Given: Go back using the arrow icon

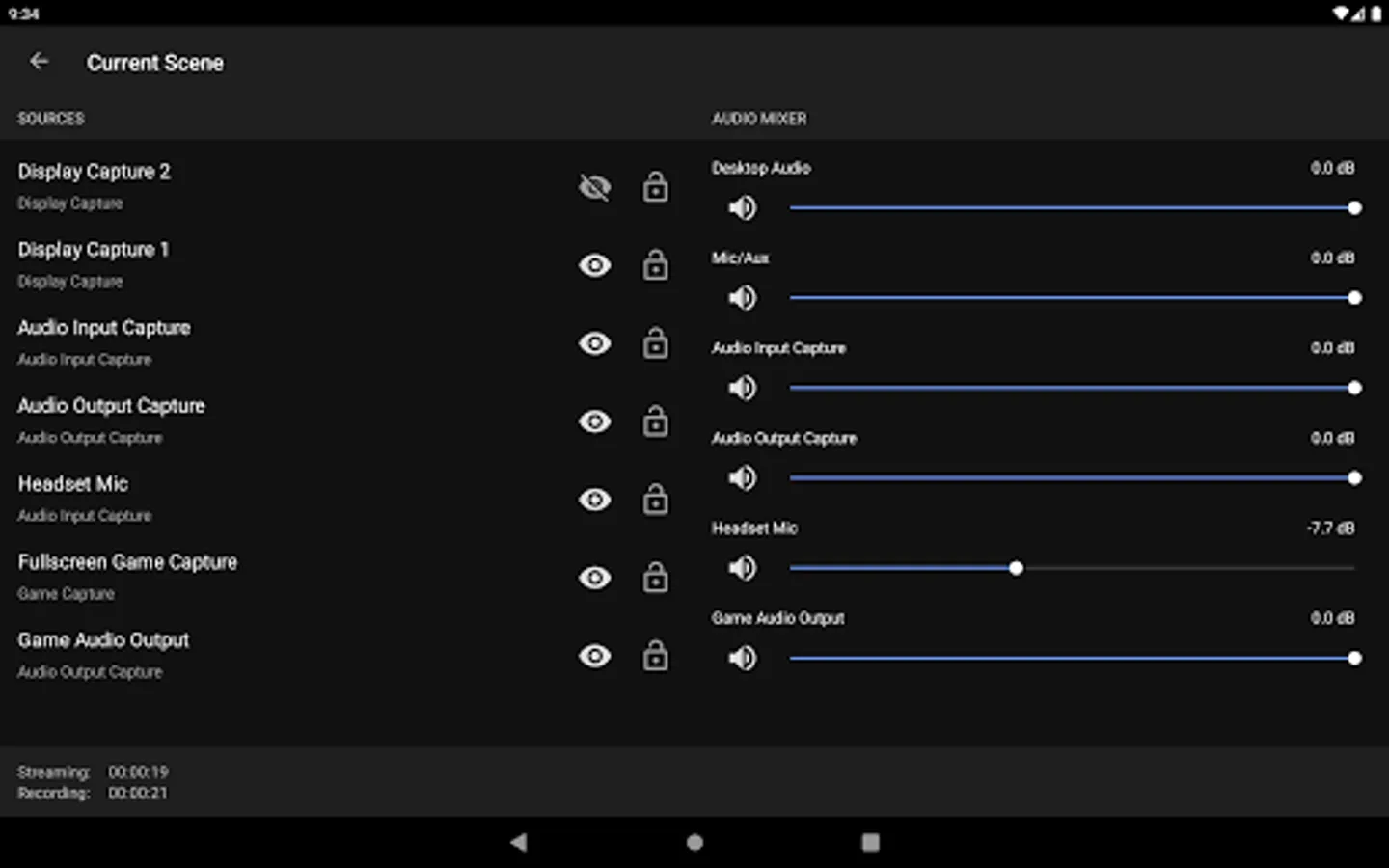Looking at the screenshot, I should (x=39, y=62).
